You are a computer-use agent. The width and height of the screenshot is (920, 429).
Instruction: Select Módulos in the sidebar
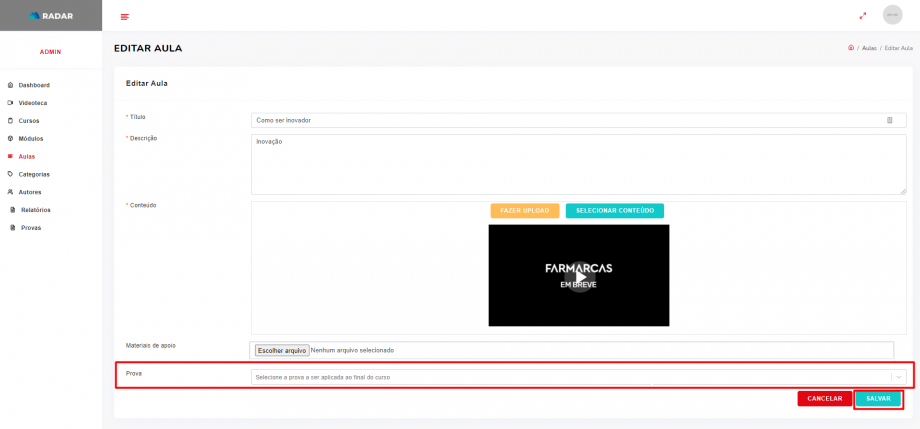30,138
